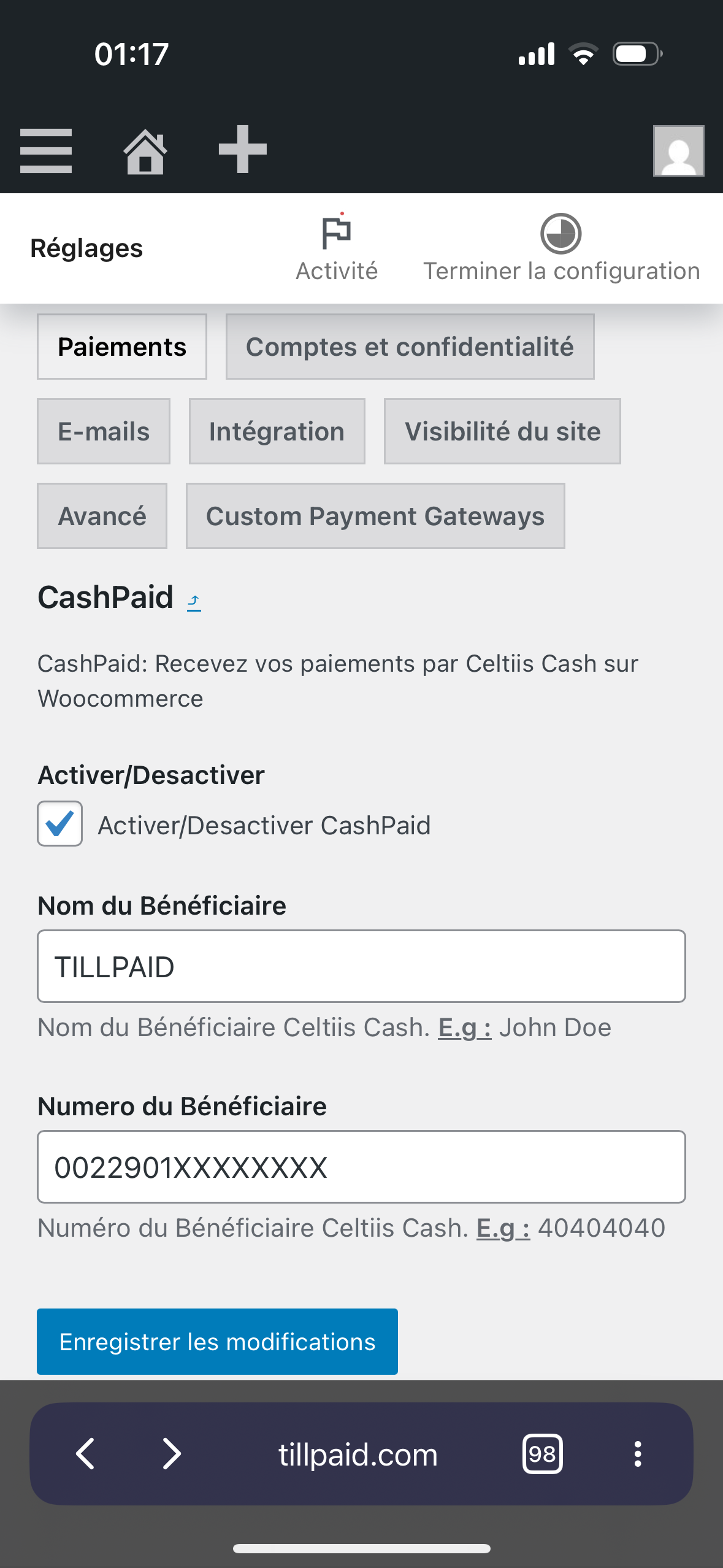Image resolution: width=723 pixels, height=1568 pixels.
Task: Focus the Nom du Bénéficiaire field
Action: coord(361,966)
